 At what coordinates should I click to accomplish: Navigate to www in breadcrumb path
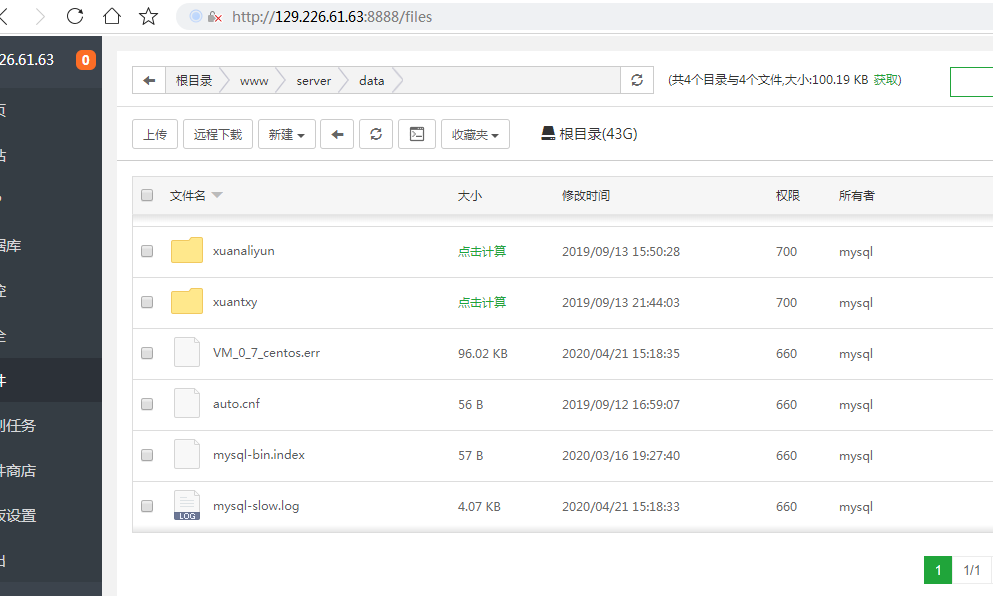254,81
